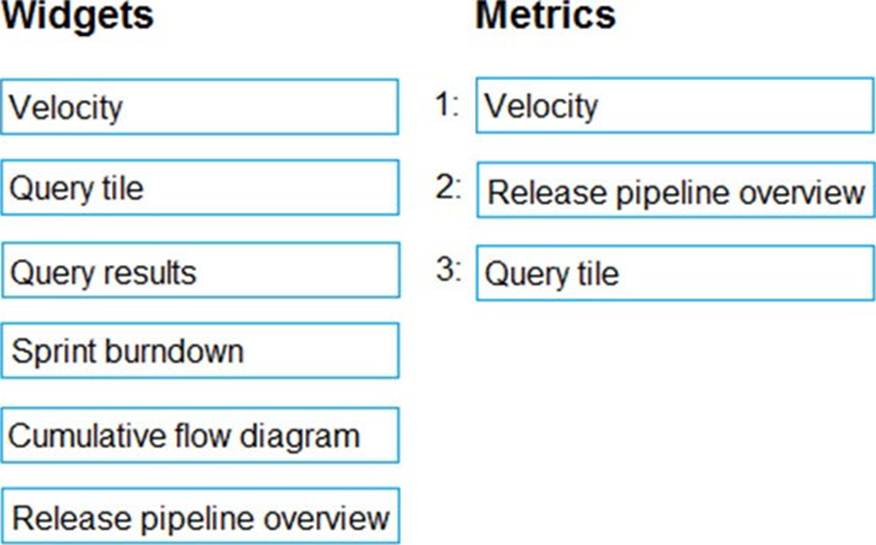Click the second Metrics answer box
This screenshot has height=545, width=876.
point(674,191)
